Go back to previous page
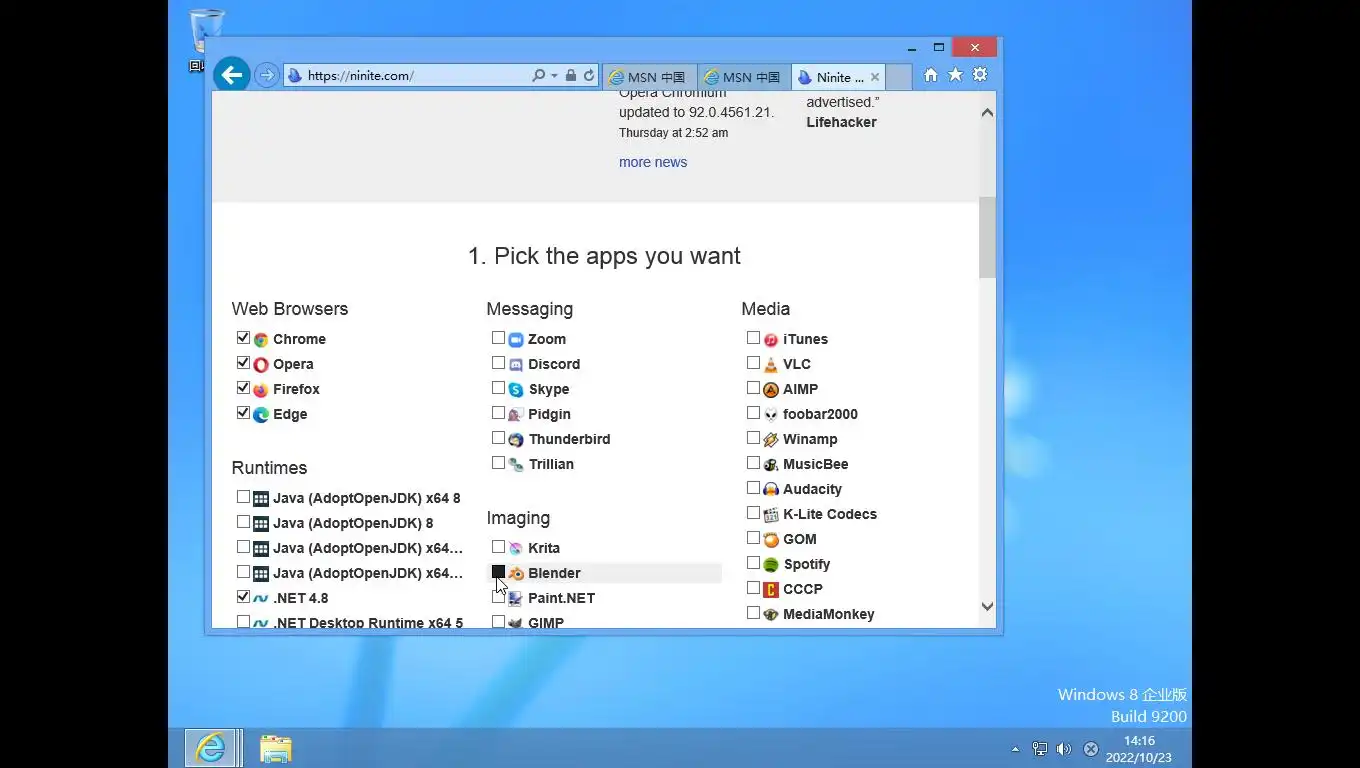This screenshot has width=1360, height=768. tap(231, 75)
